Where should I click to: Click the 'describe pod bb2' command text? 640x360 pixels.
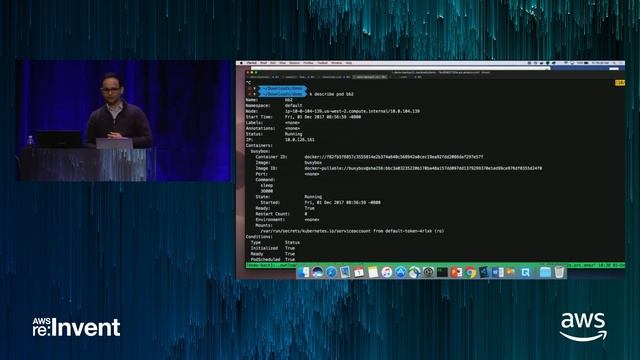point(334,94)
